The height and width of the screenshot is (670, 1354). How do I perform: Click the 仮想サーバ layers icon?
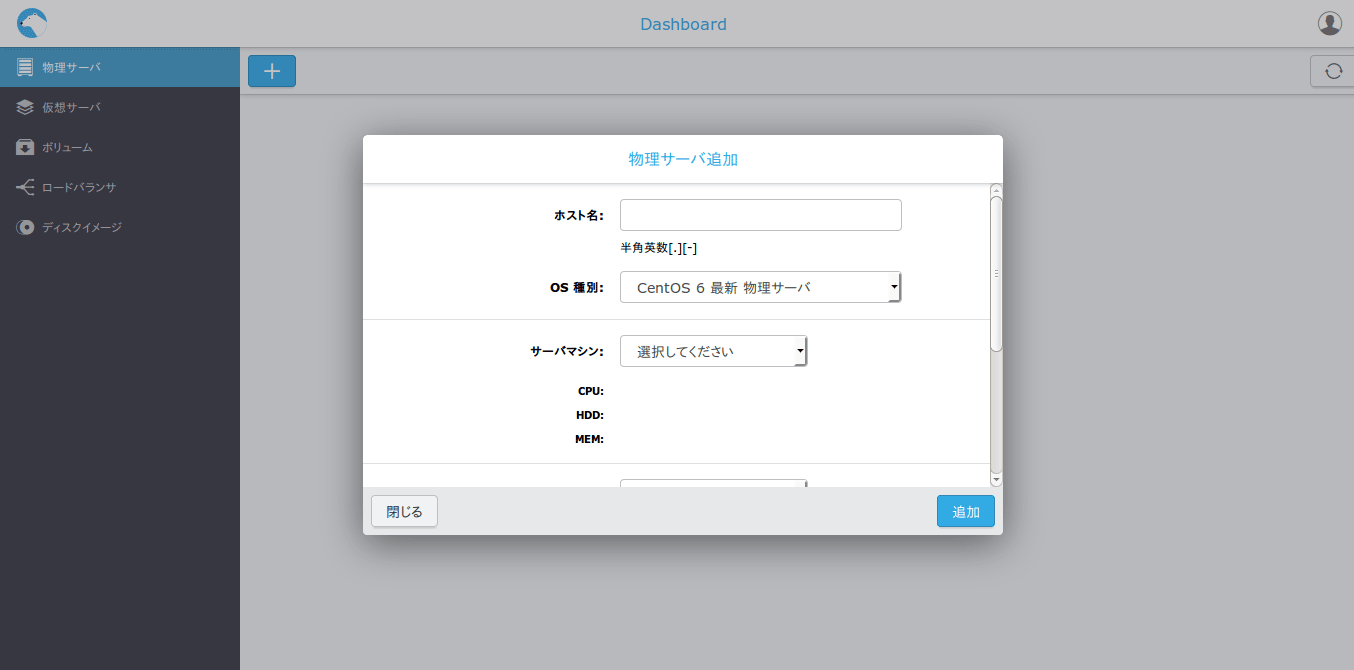pos(25,107)
